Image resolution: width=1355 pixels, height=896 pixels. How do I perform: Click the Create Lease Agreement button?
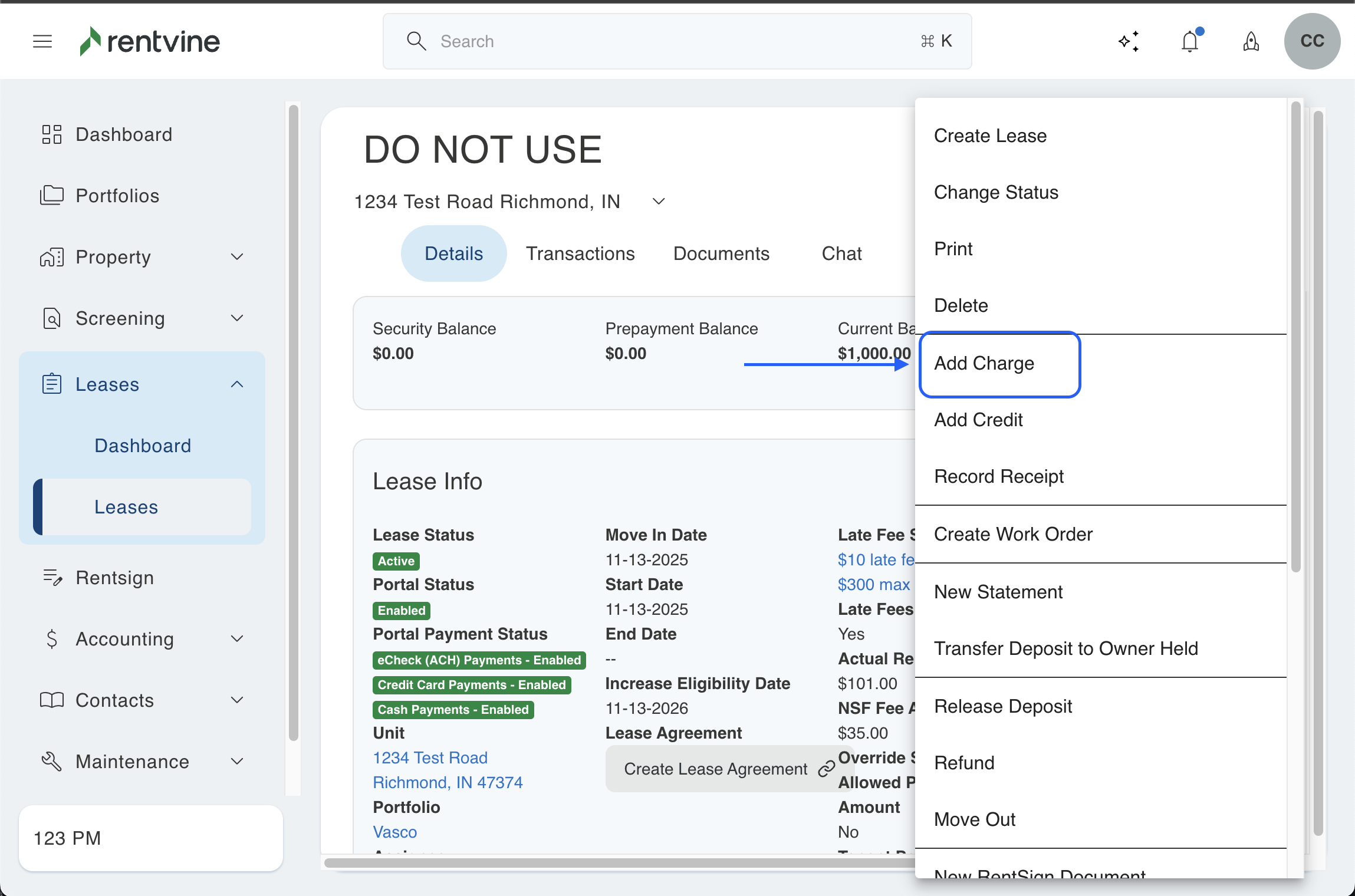(716, 769)
